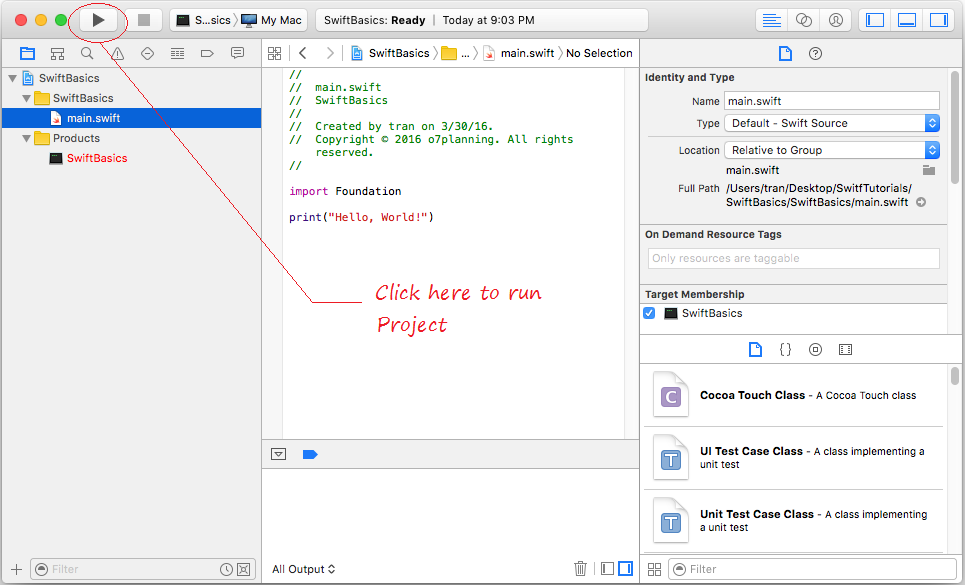Choose file location with folder icon
This screenshot has height=585, width=965.
929,170
